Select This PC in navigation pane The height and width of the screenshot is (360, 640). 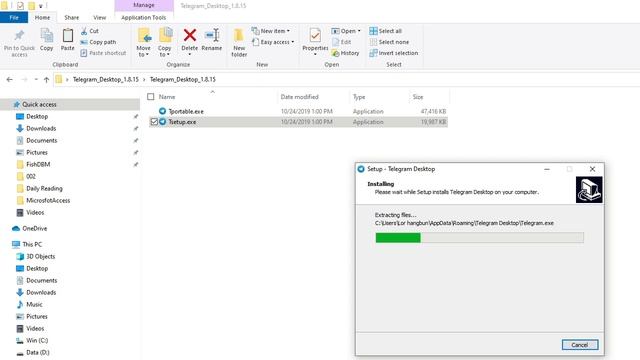(x=32, y=244)
